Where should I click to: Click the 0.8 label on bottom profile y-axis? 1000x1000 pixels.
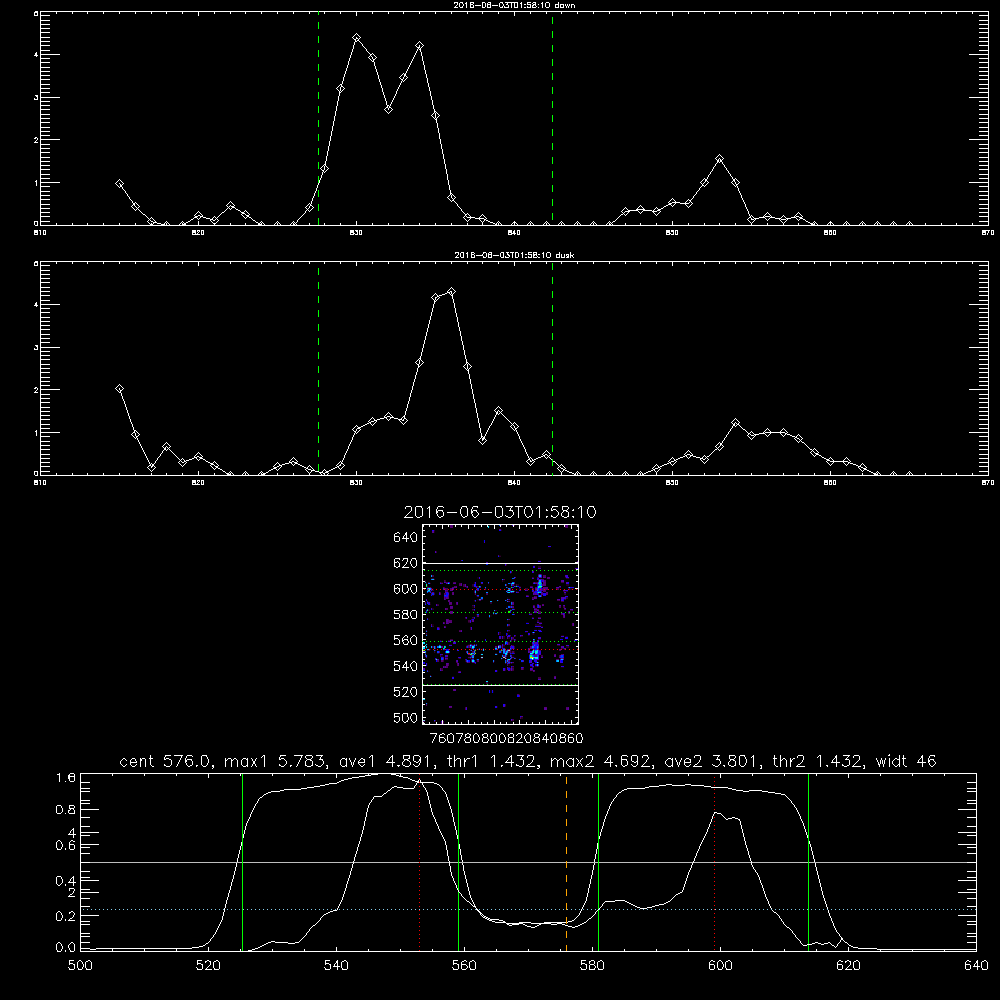(x=66, y=810)
